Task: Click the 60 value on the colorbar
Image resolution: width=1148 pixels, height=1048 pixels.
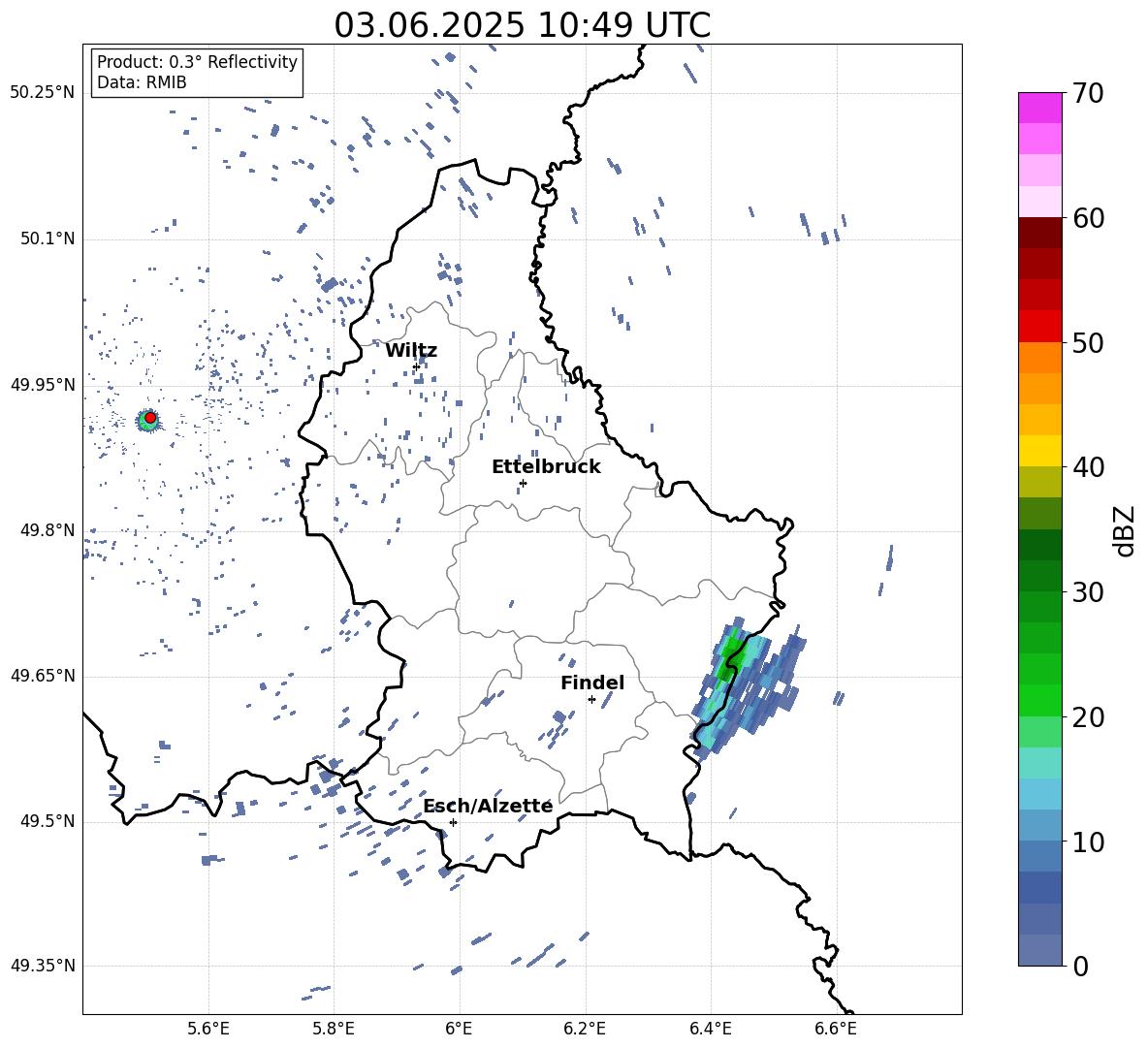Action: click(x=1088, y=218)
